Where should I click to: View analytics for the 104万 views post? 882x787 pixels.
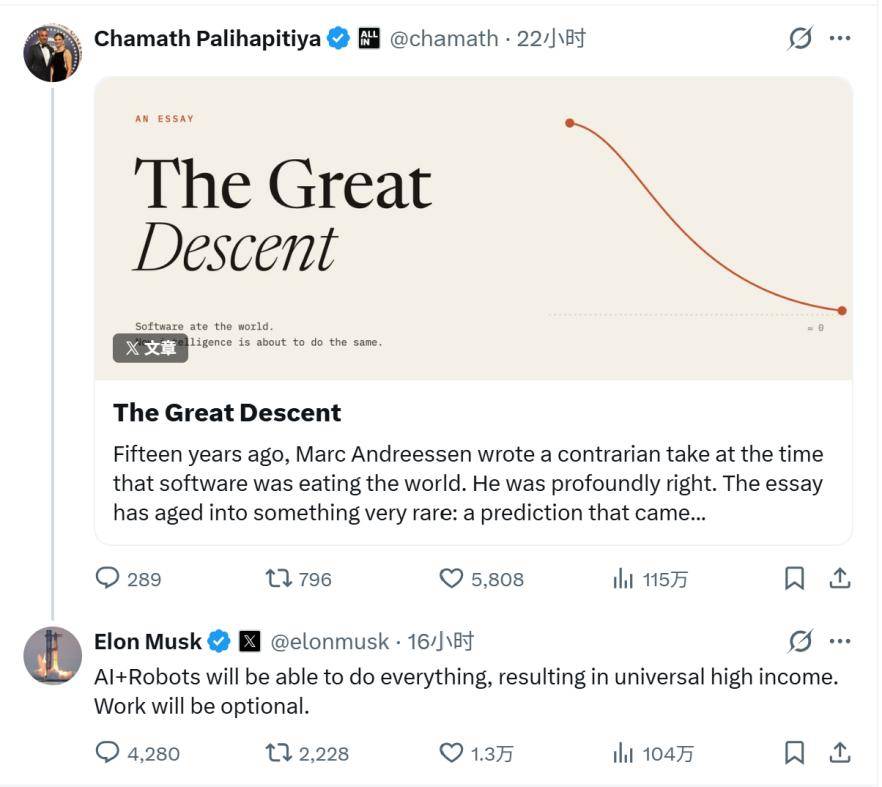coord(653,753)
